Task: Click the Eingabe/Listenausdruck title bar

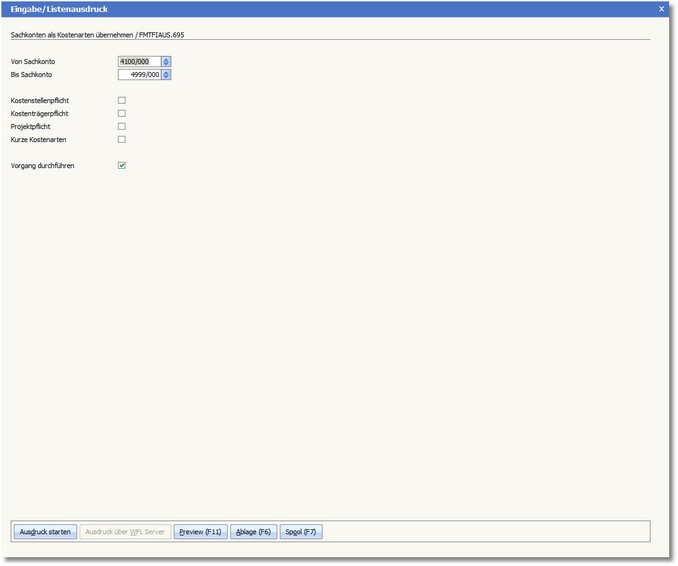Action: [x=300, y=8]
